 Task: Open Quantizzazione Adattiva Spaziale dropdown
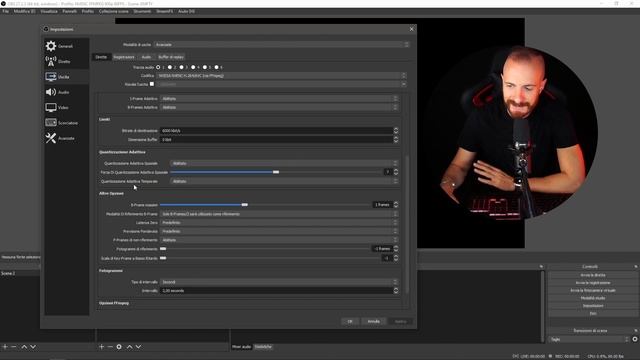284,163
